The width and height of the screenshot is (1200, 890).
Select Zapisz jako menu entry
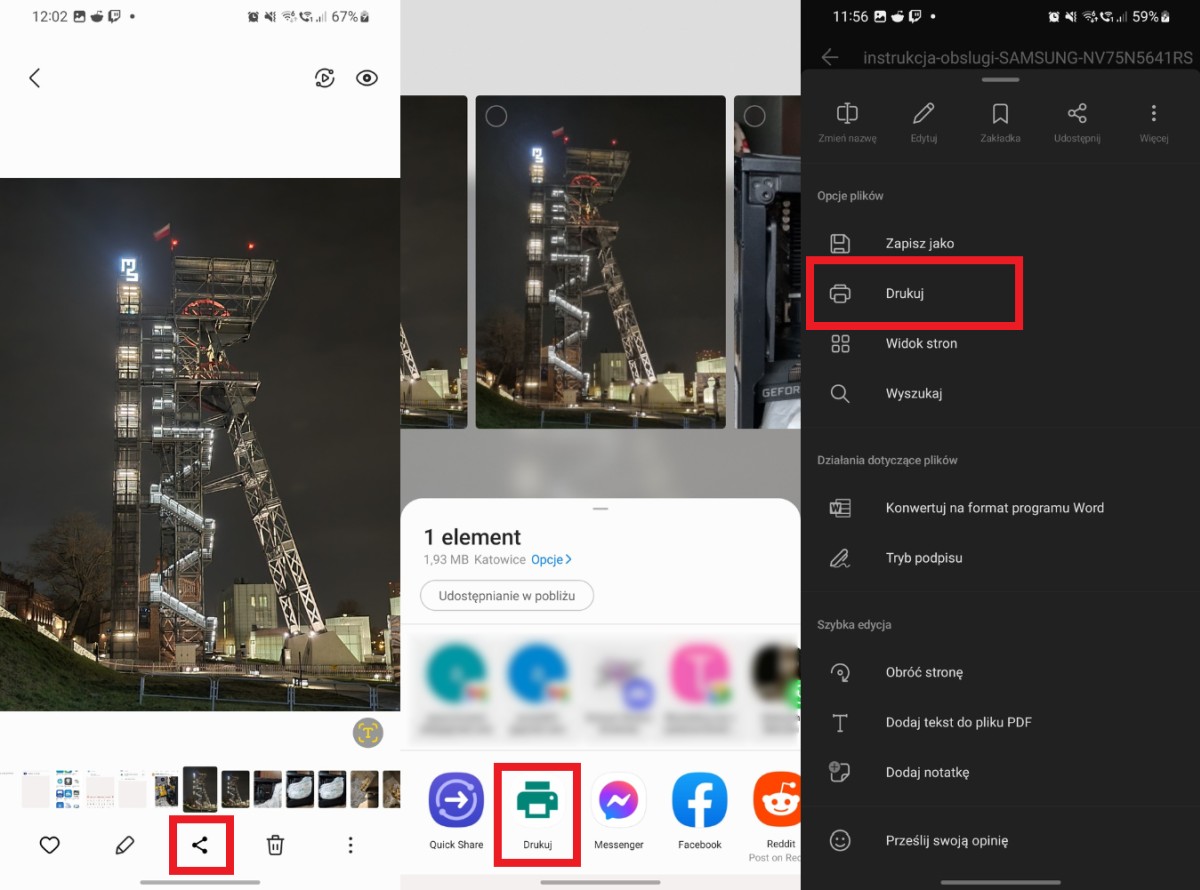(919, 243)
